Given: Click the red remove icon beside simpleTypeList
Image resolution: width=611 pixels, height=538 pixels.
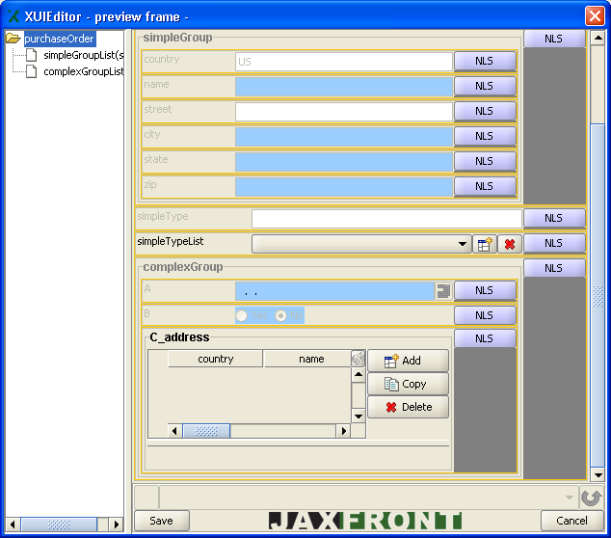Looking at the screenshot, I should [x=509, y=244].
